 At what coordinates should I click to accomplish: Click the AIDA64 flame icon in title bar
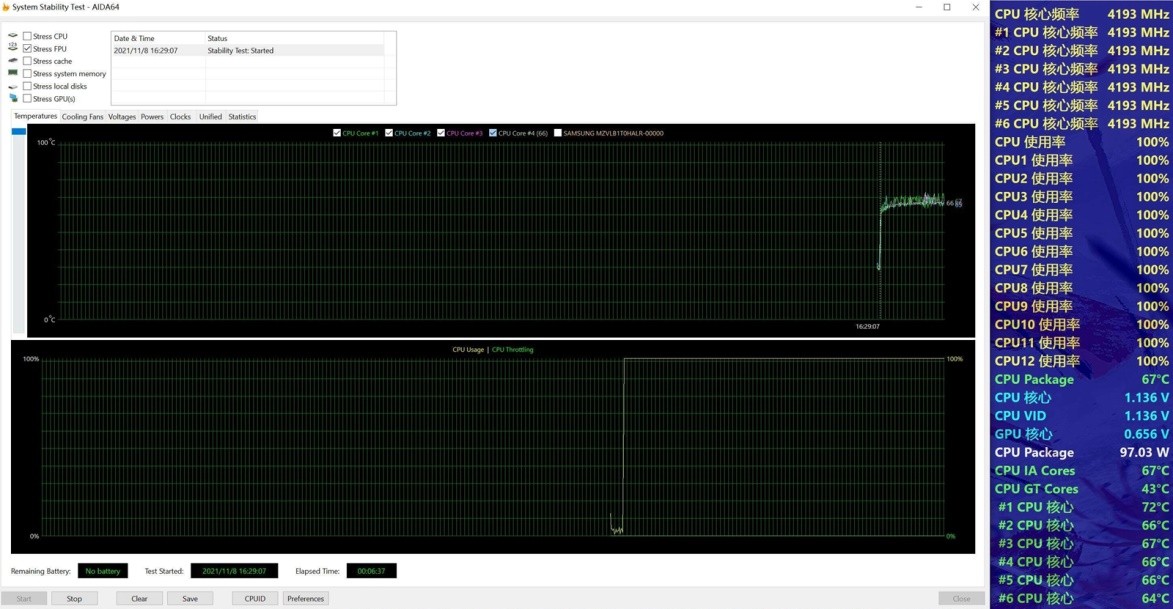pos(5,7)
